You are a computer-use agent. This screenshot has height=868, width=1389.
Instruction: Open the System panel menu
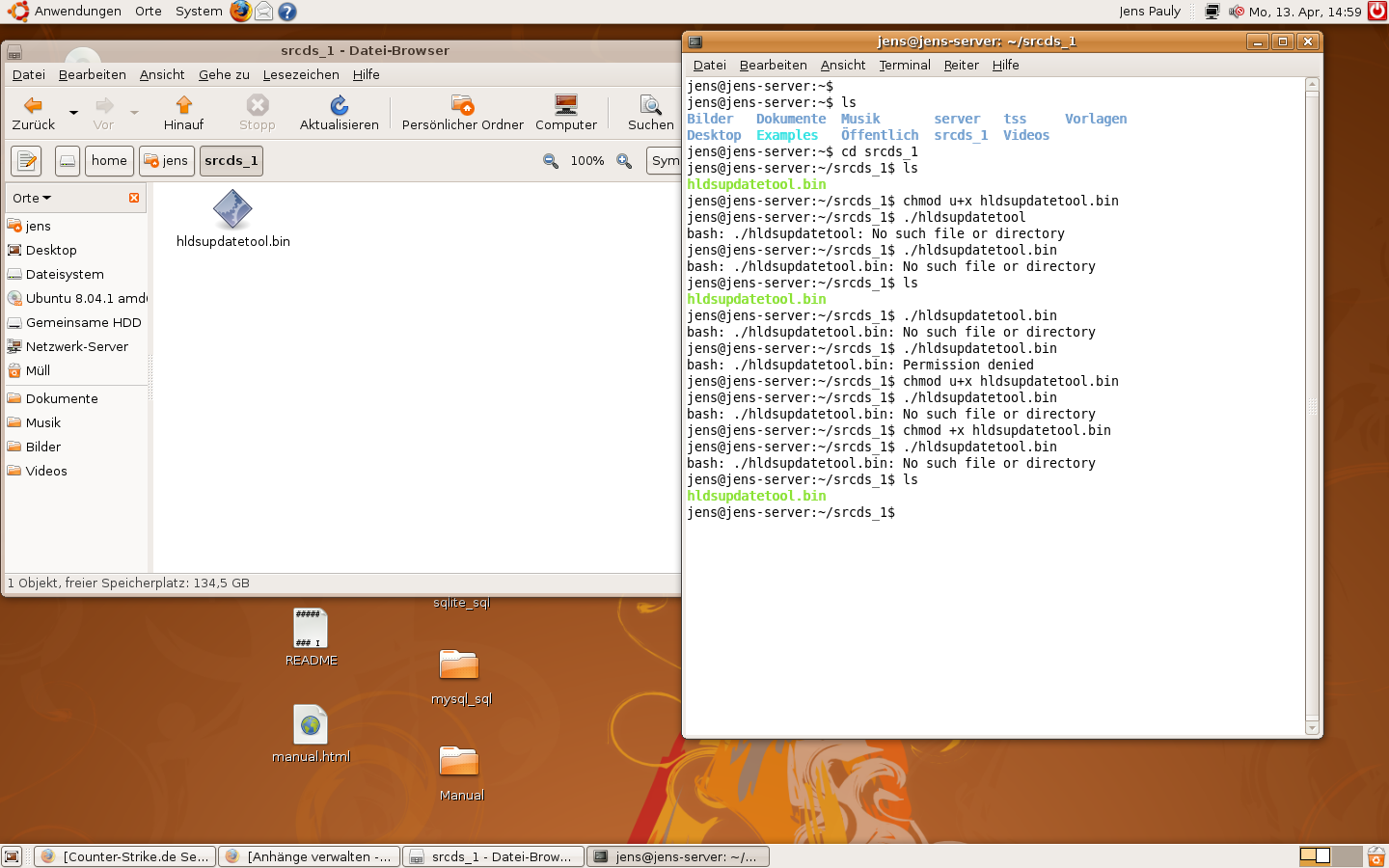(199, 12)
